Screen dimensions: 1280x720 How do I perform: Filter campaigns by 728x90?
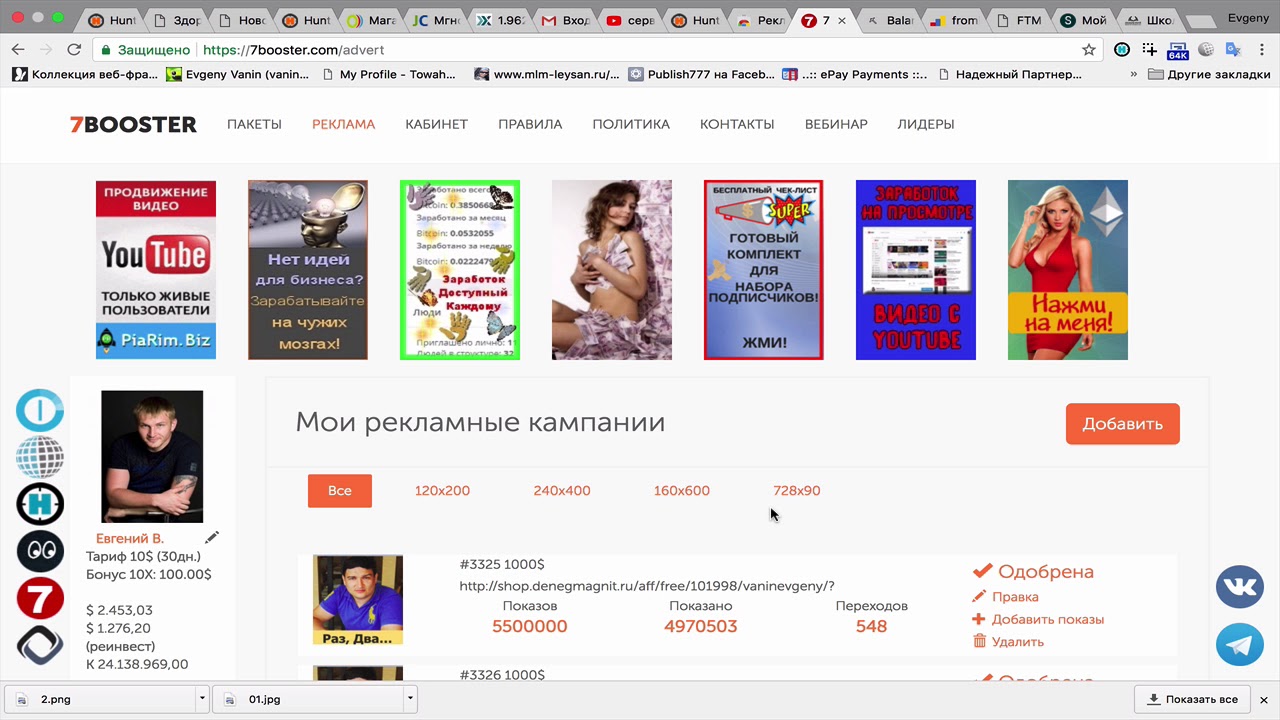pyautogui.click(x=797, y=490)
